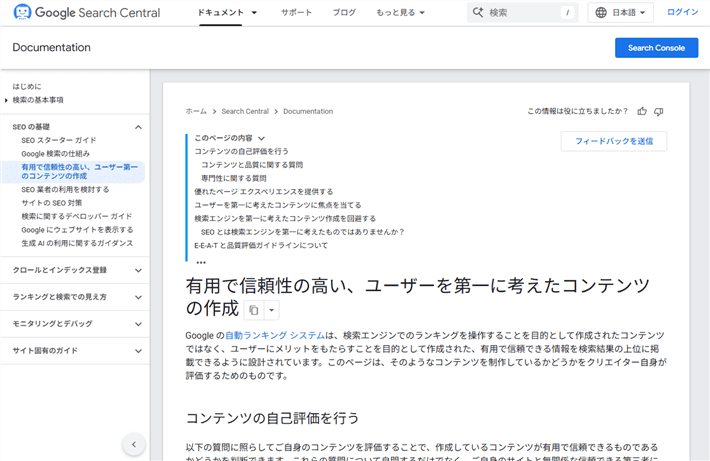Show more contents via the three dots
This screenshot has height=461, width=710.
click(201, 262)
